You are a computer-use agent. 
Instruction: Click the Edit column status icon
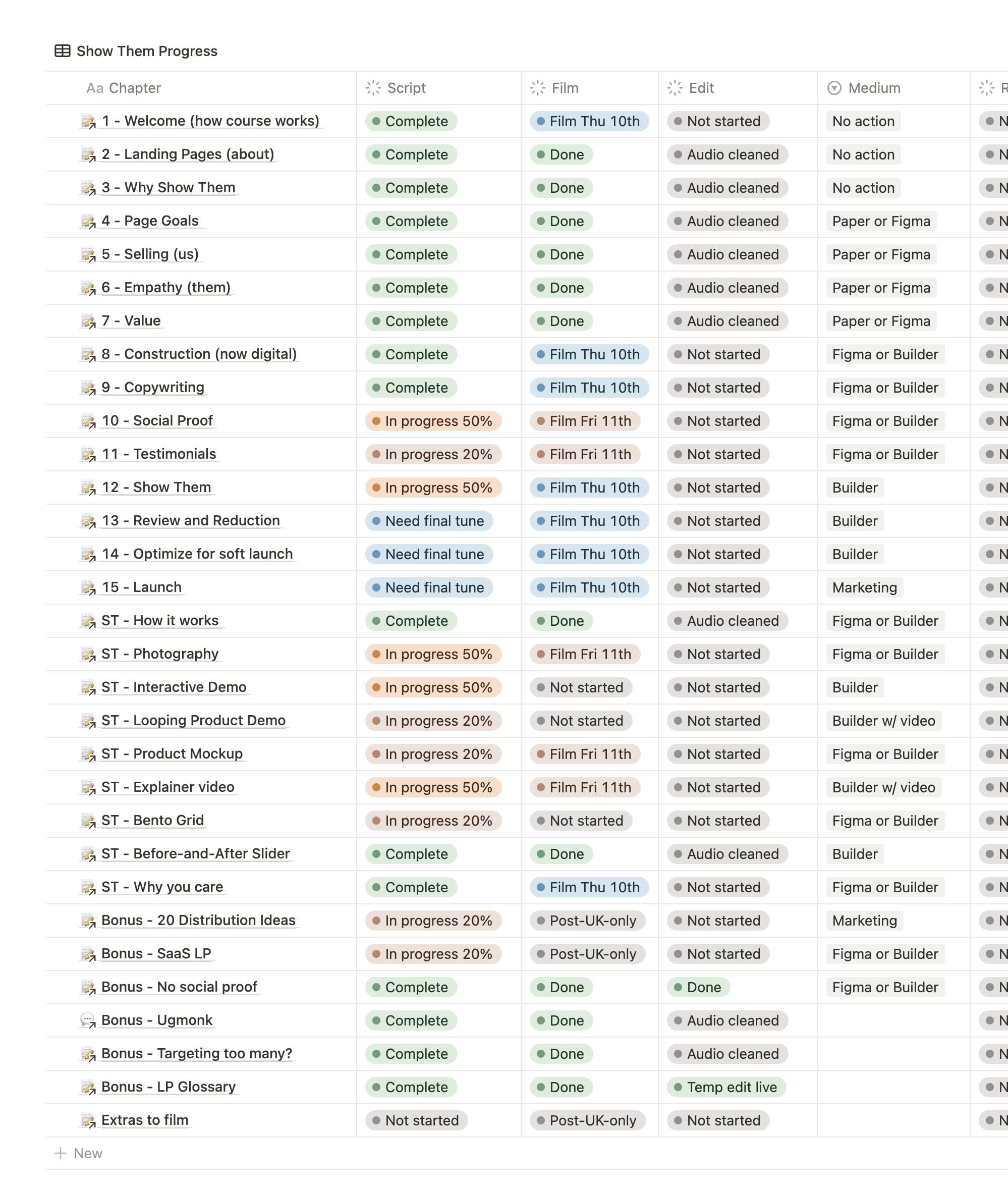coord(675,87)
